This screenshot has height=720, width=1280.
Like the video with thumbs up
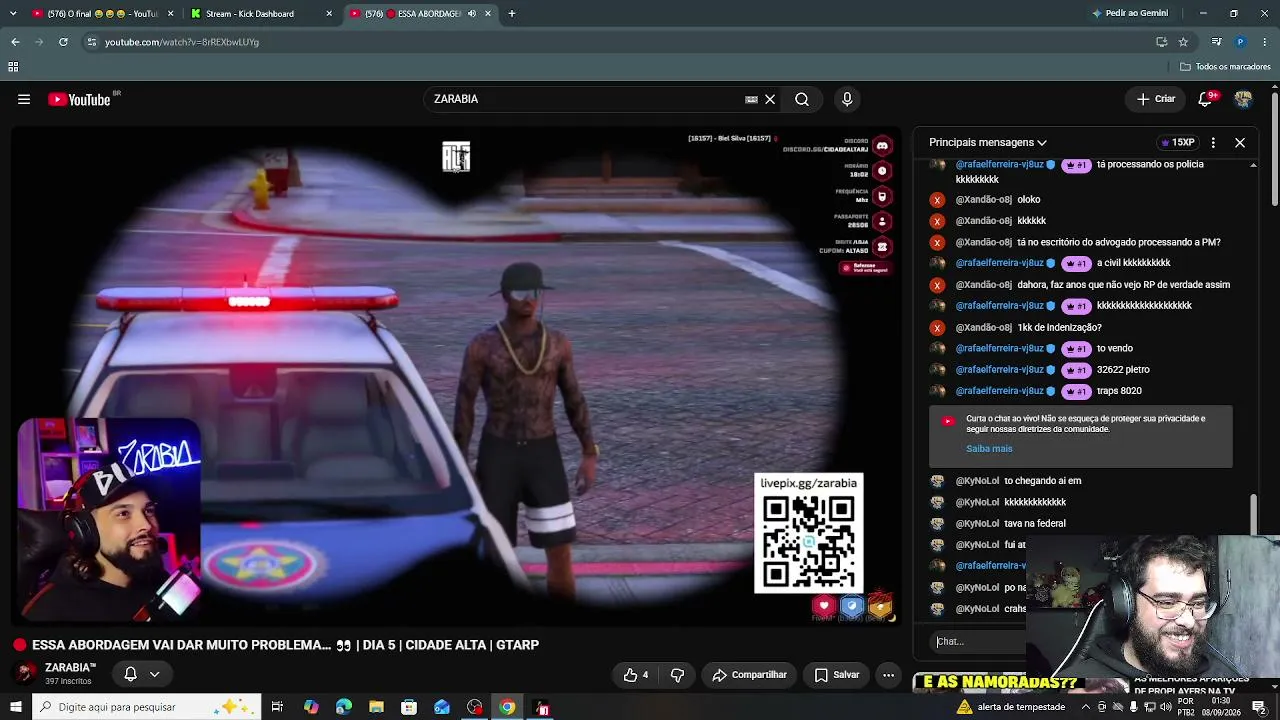636,675
